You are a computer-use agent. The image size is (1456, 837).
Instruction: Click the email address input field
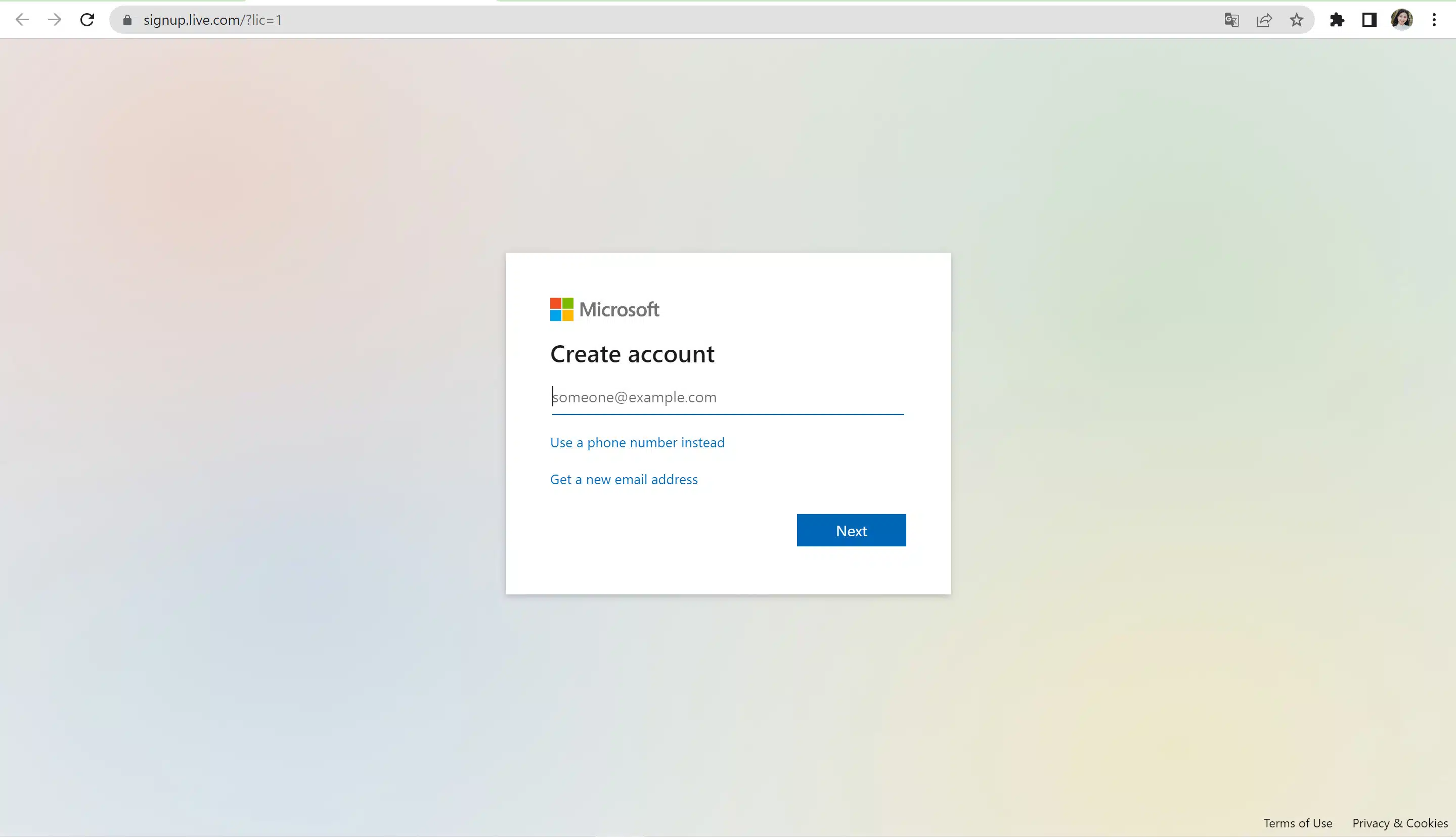727,397
